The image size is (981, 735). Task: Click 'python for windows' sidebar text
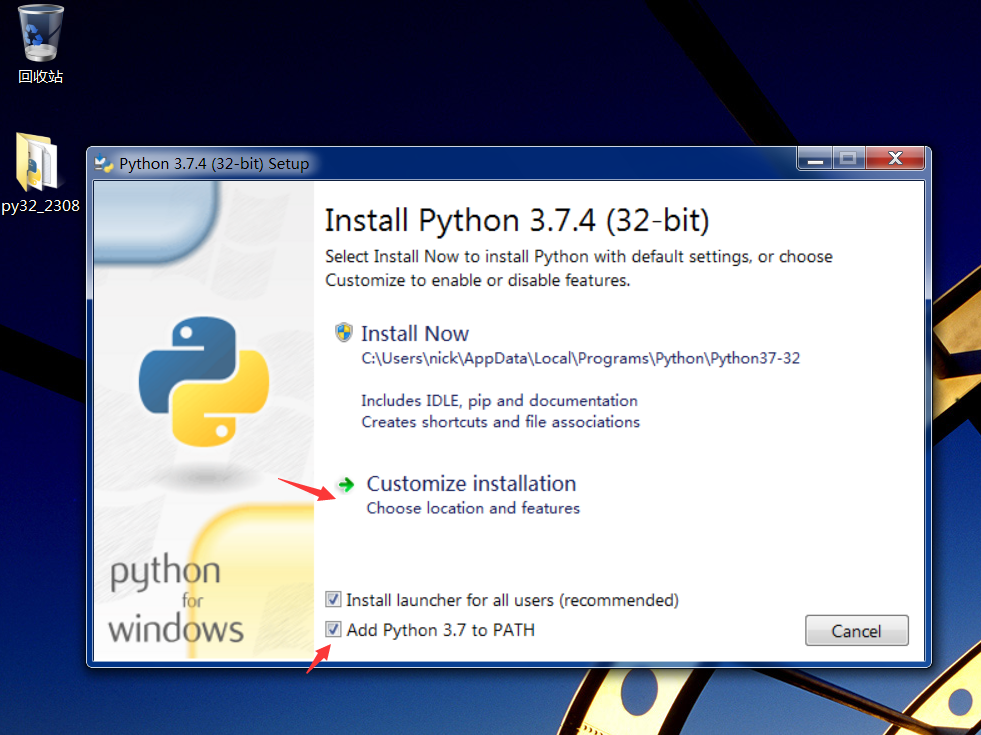pyautogui.click(x=175, y=599)
